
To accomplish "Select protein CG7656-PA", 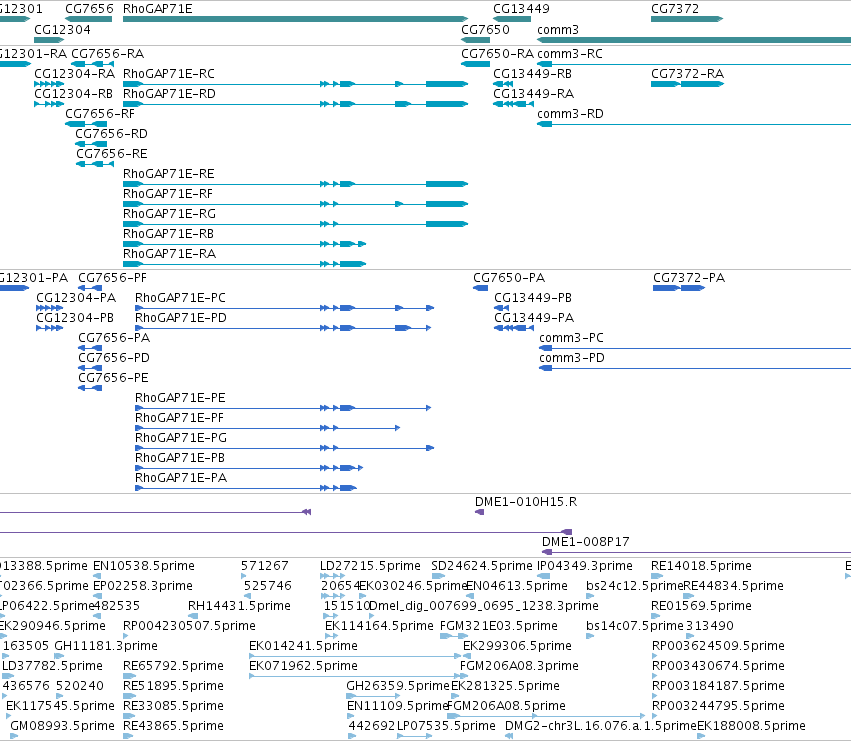I will coord(90,348).
